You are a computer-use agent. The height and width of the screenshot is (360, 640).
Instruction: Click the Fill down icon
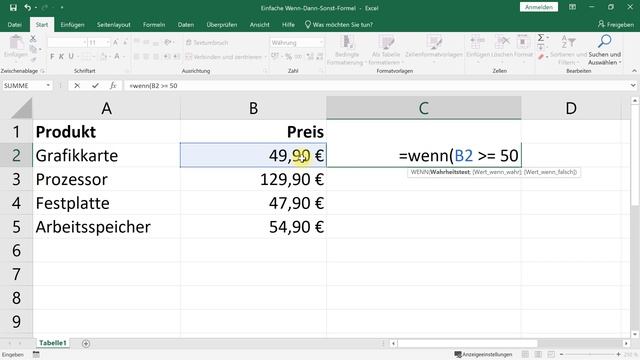[x=541, y=47]
